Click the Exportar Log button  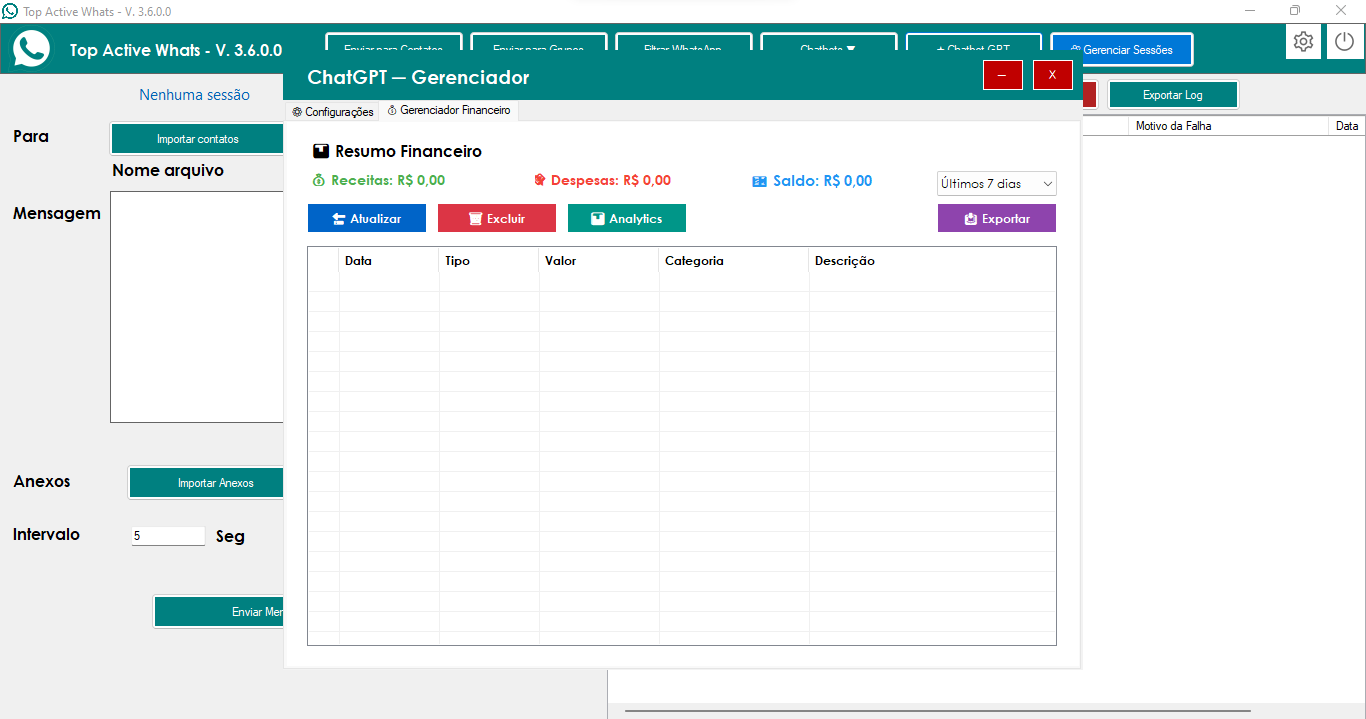(x=1172, y=95)
